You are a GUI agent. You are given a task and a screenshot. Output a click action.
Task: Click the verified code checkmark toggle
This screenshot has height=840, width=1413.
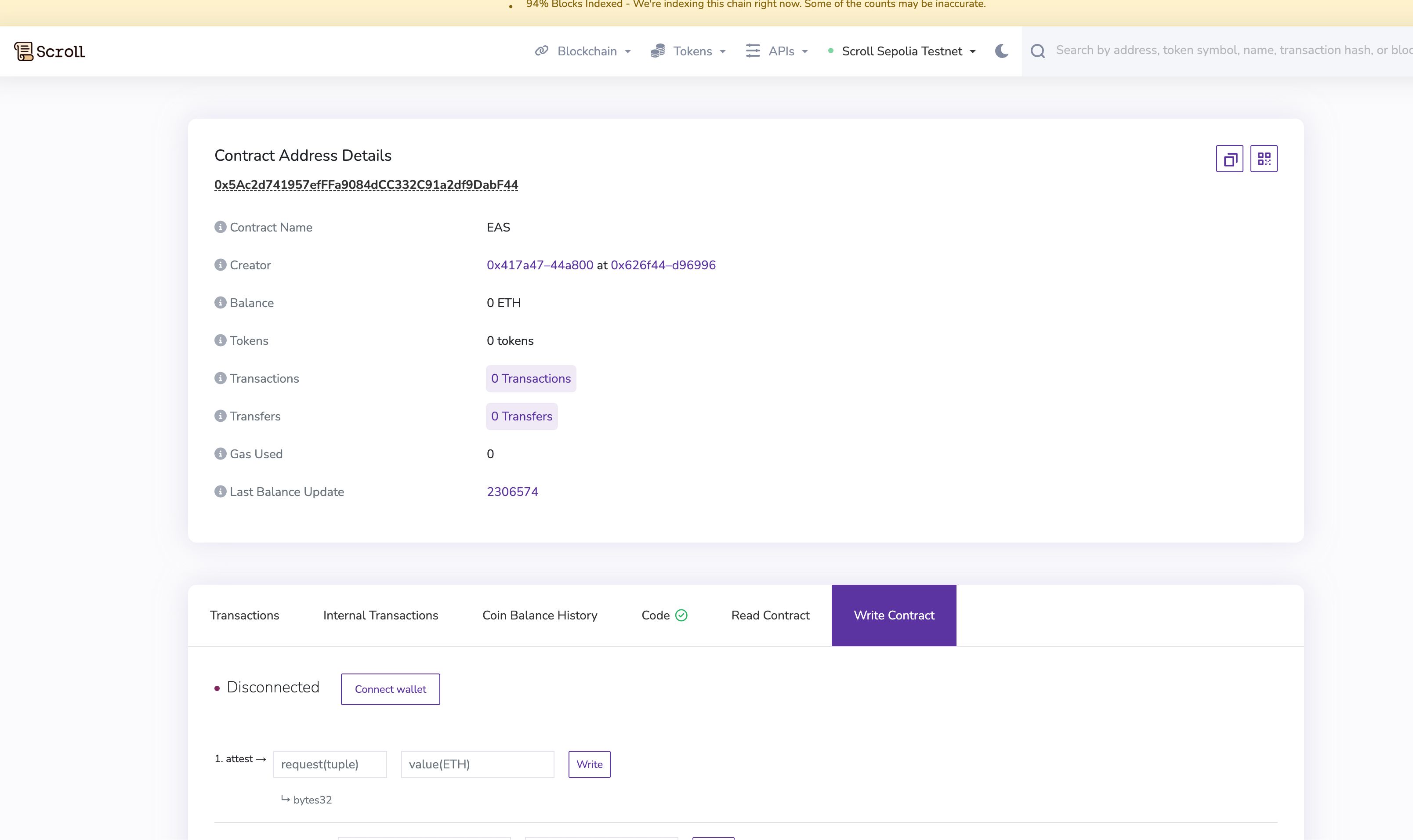click(x=681, y=615)
